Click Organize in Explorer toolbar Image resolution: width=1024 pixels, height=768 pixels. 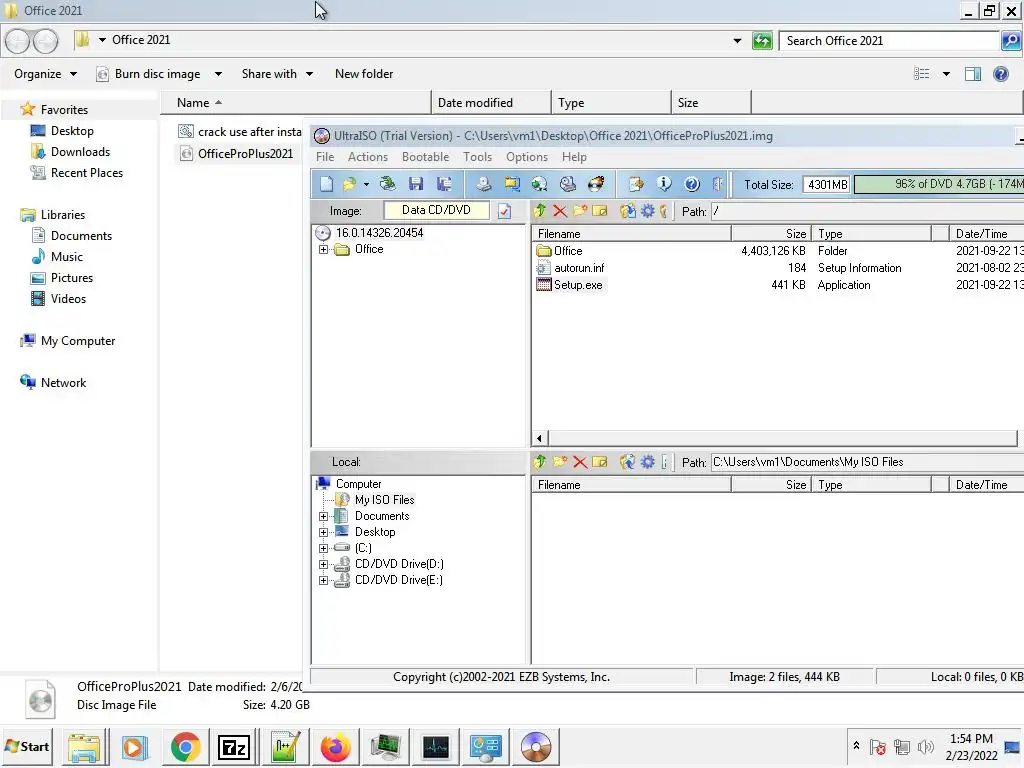(45, 74)
